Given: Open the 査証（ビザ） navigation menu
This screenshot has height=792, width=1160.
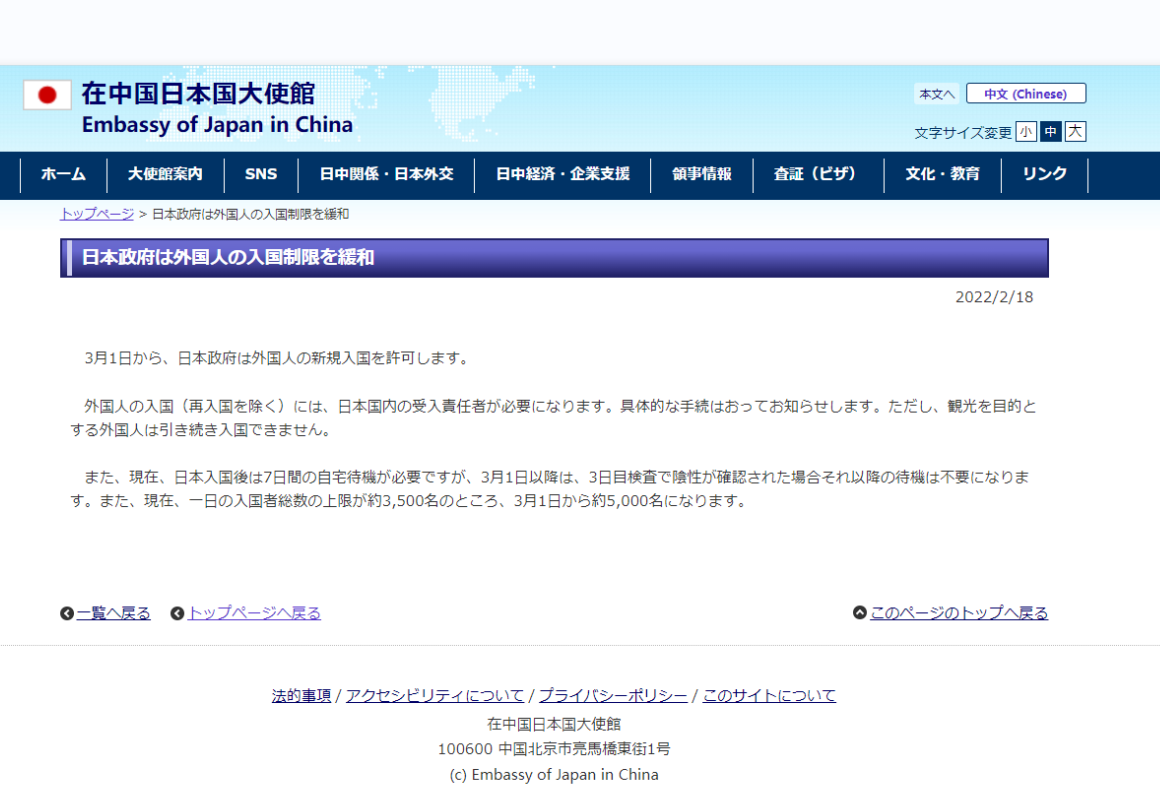Looking at the screenshot, I should coord(817,174).
